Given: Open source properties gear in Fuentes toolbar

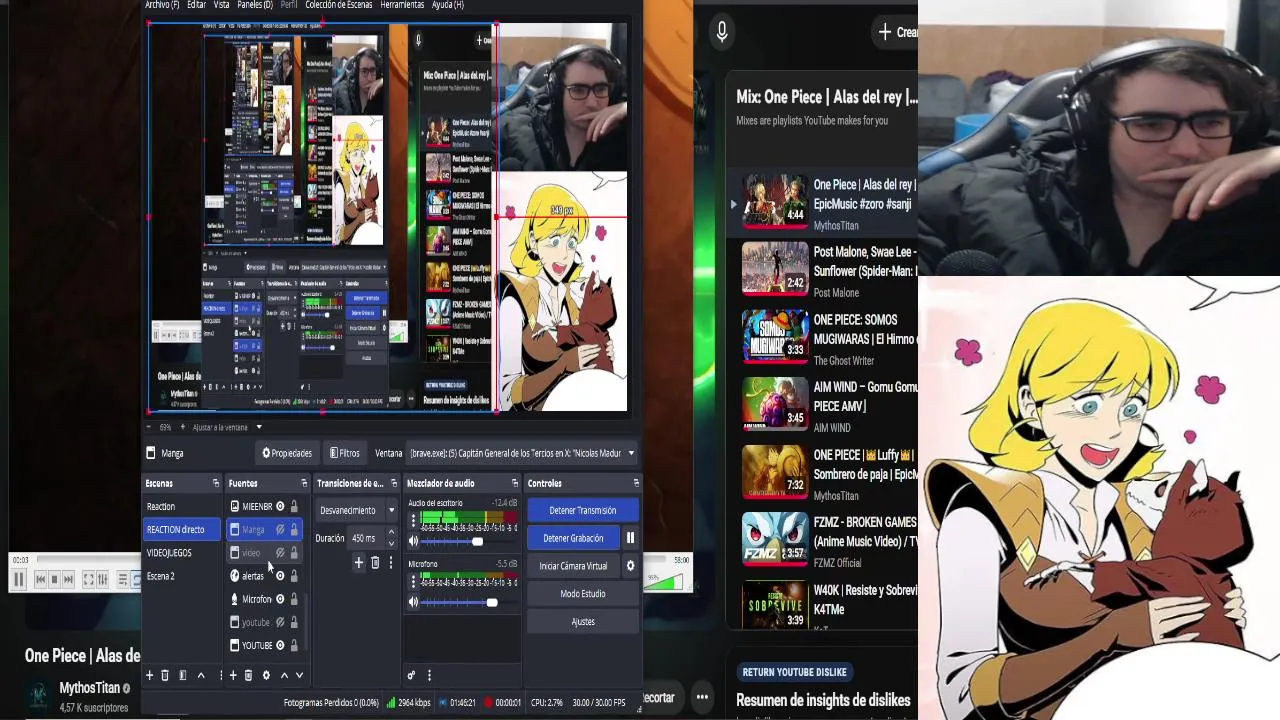Looking at the screenshot, I should click(x=266, y=676).
